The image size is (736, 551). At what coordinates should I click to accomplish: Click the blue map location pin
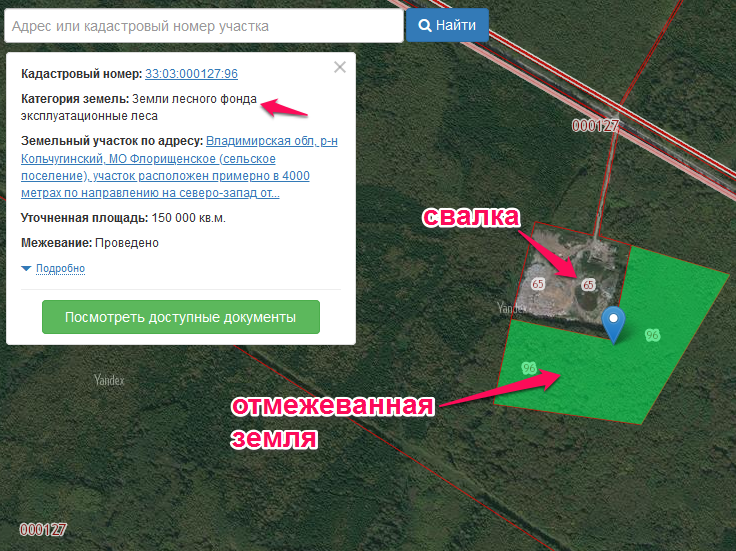click(613, 324)
